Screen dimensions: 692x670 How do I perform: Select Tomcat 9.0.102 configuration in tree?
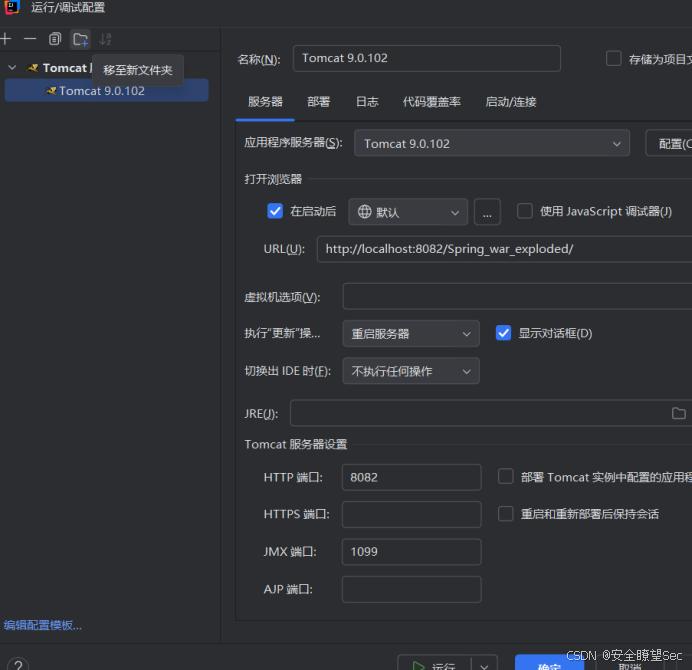[x=106, y=90]
